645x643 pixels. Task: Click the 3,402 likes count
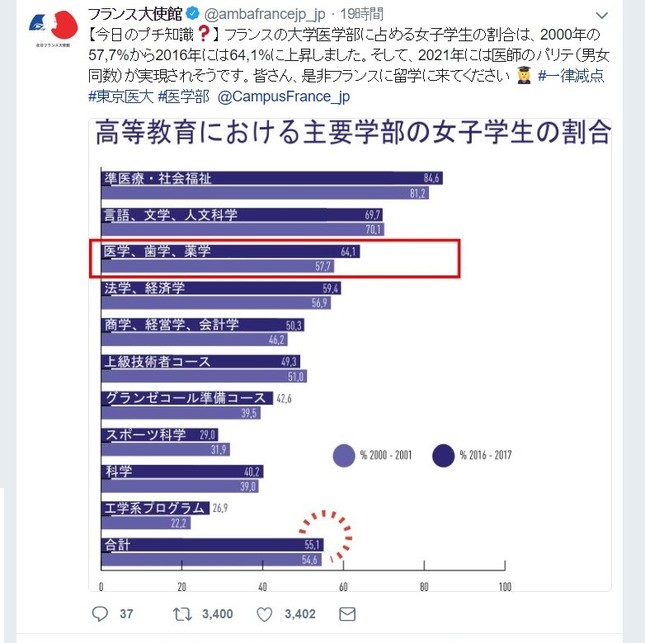pos(300,613)
